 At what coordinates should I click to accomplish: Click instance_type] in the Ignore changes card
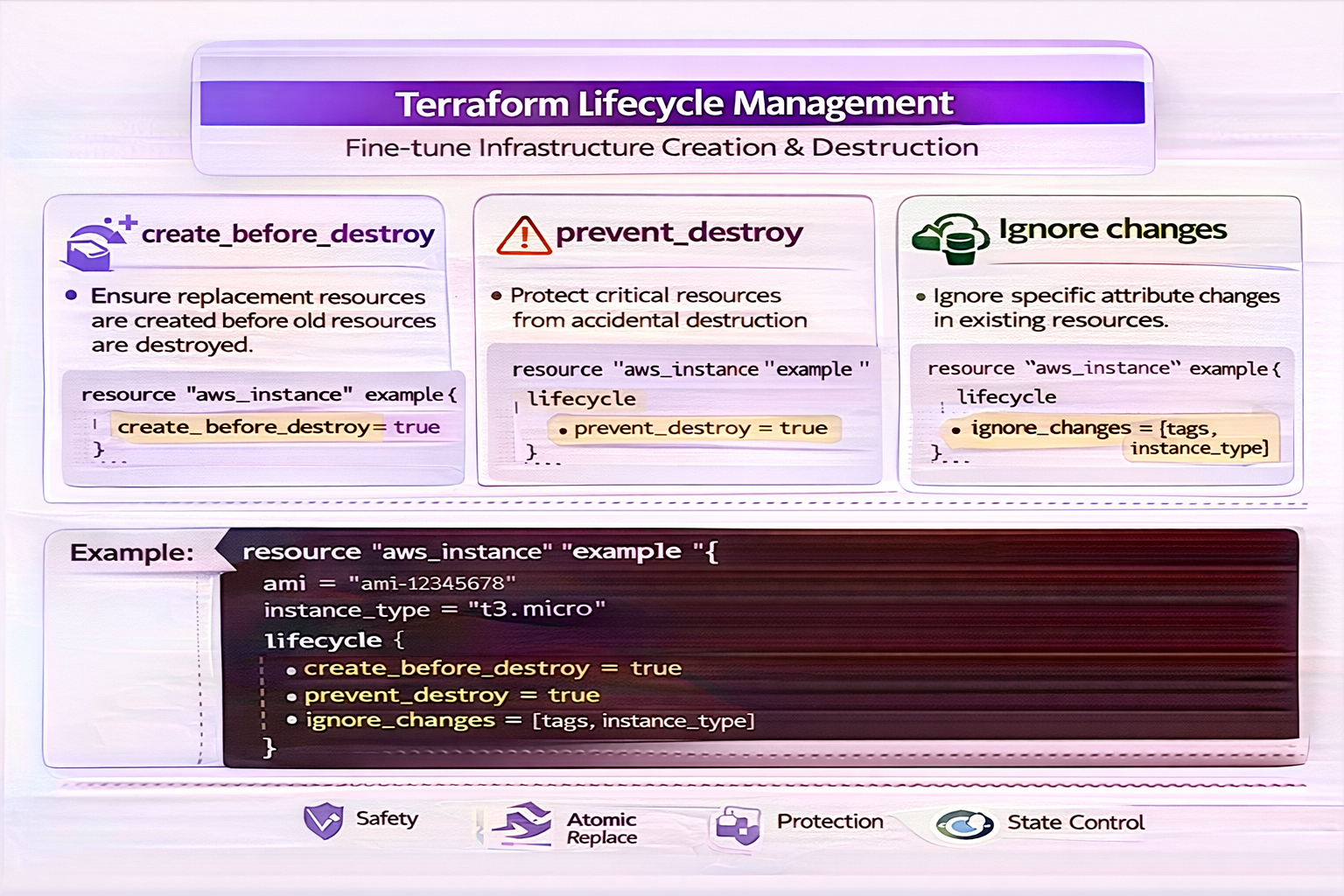1200,448
